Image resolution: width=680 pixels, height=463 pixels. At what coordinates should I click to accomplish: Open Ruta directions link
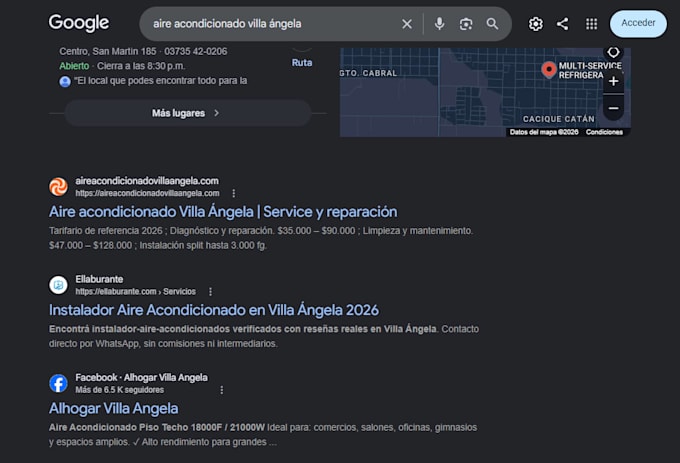tap(302, 62)
